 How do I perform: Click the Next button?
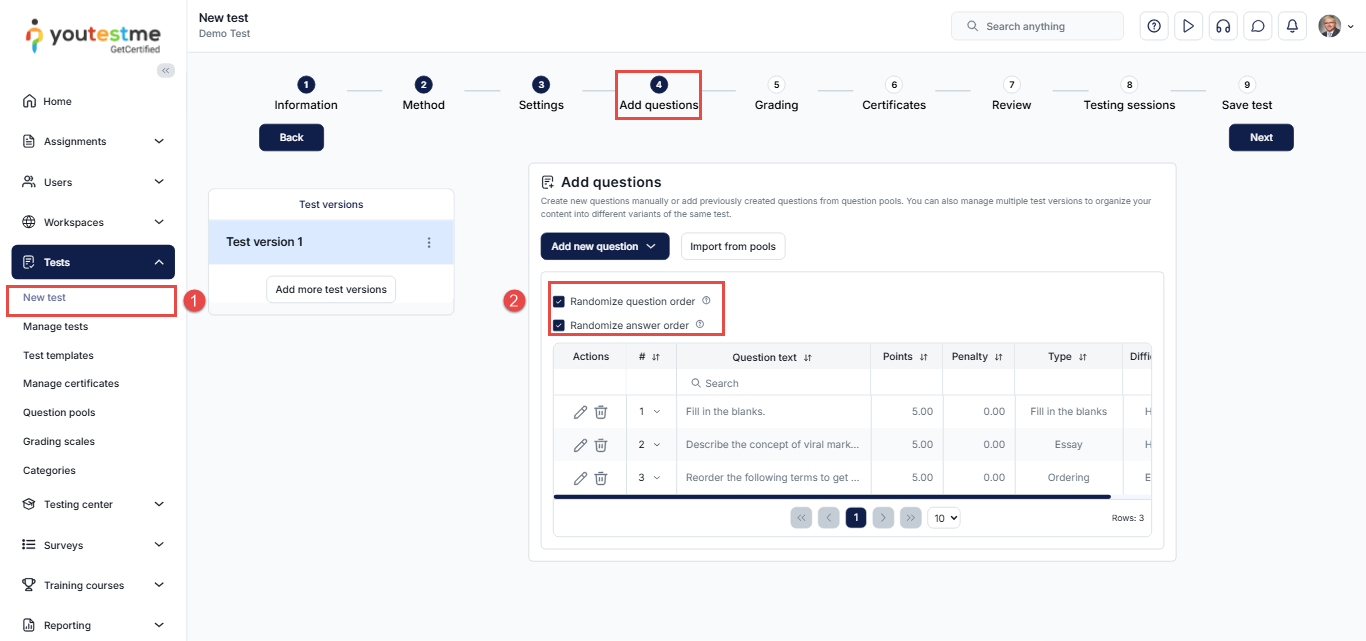(1260, 138)
